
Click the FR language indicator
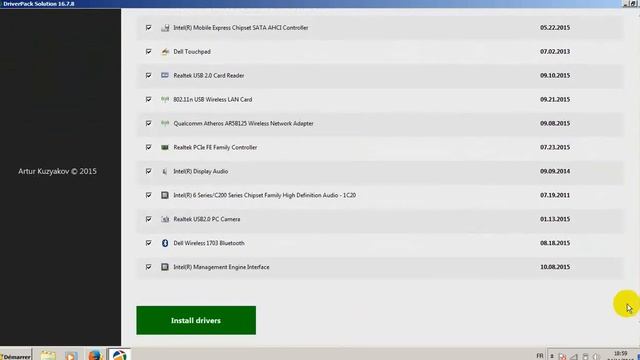pos(540,356)
